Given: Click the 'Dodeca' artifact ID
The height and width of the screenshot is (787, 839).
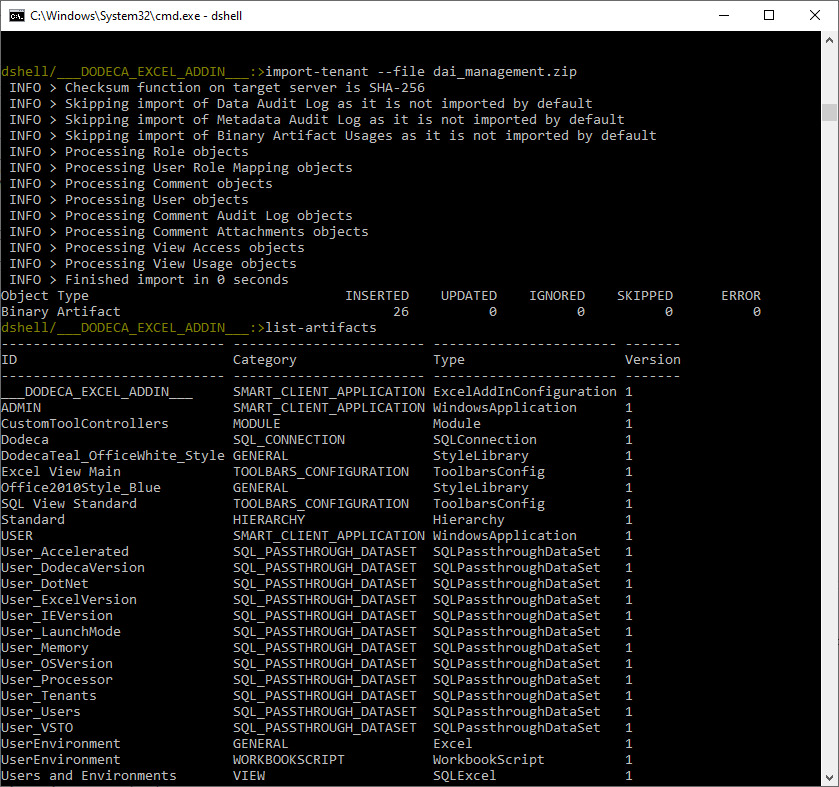Looking at the screenshot, I should [x=25, y=440].
